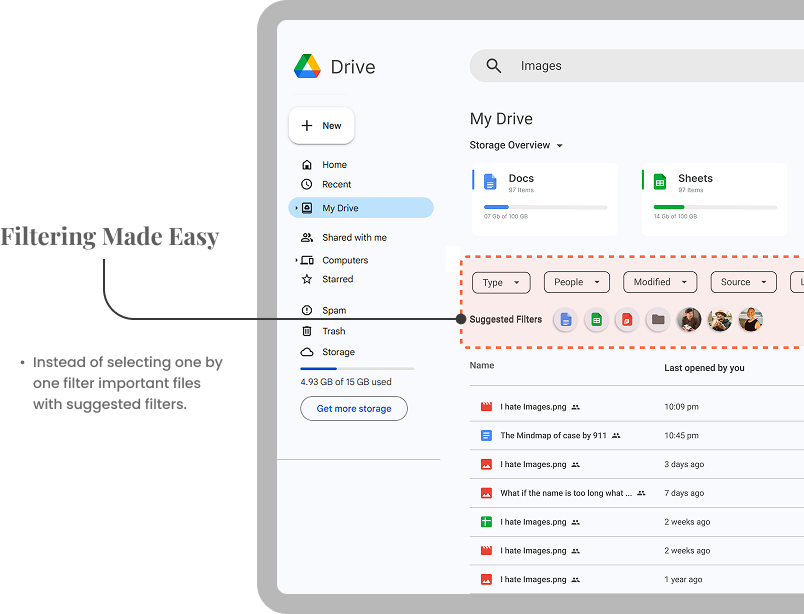Open the Modified filter dropdown
This screenshot has width=804, height=614.
point(660,282)
